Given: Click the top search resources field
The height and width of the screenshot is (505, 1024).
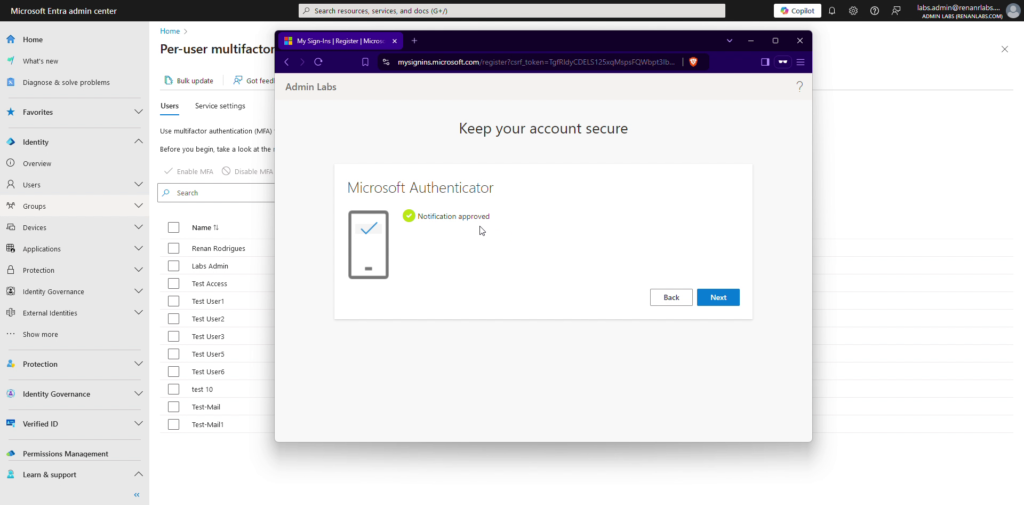Looking at the screenshot, I should 512,10.
